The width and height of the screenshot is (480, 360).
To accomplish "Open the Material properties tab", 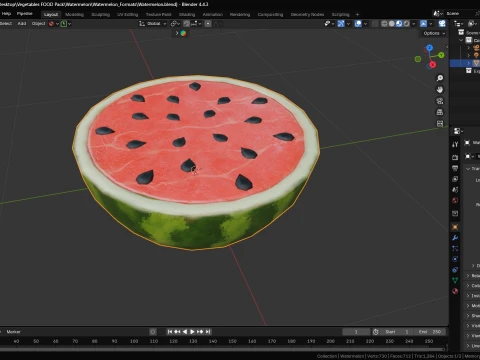I will (455, 291).
